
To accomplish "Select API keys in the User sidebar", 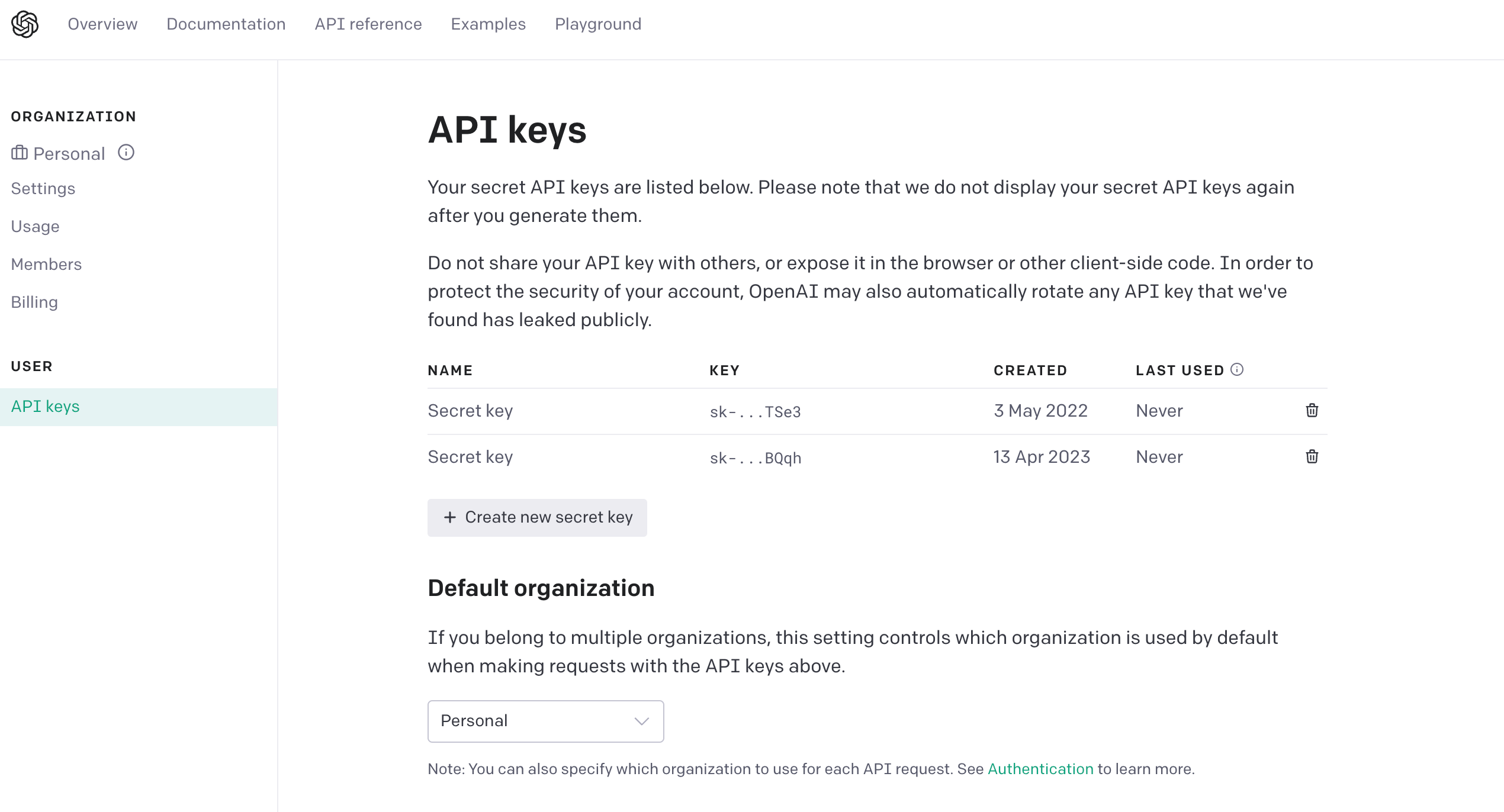I will coord(46,407).
